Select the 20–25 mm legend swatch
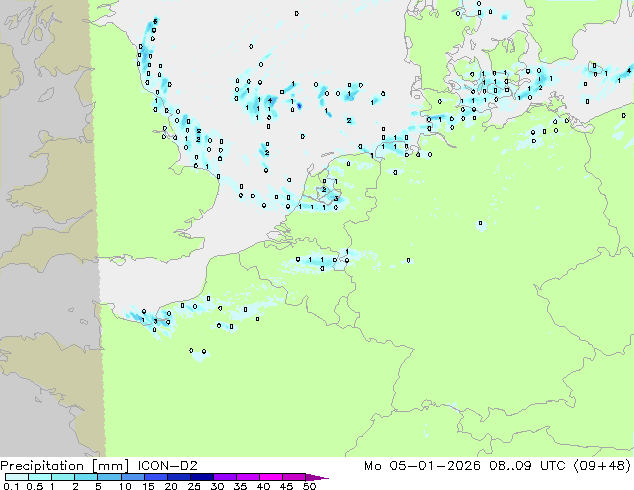634x490 pixels. tap(179, 477)
